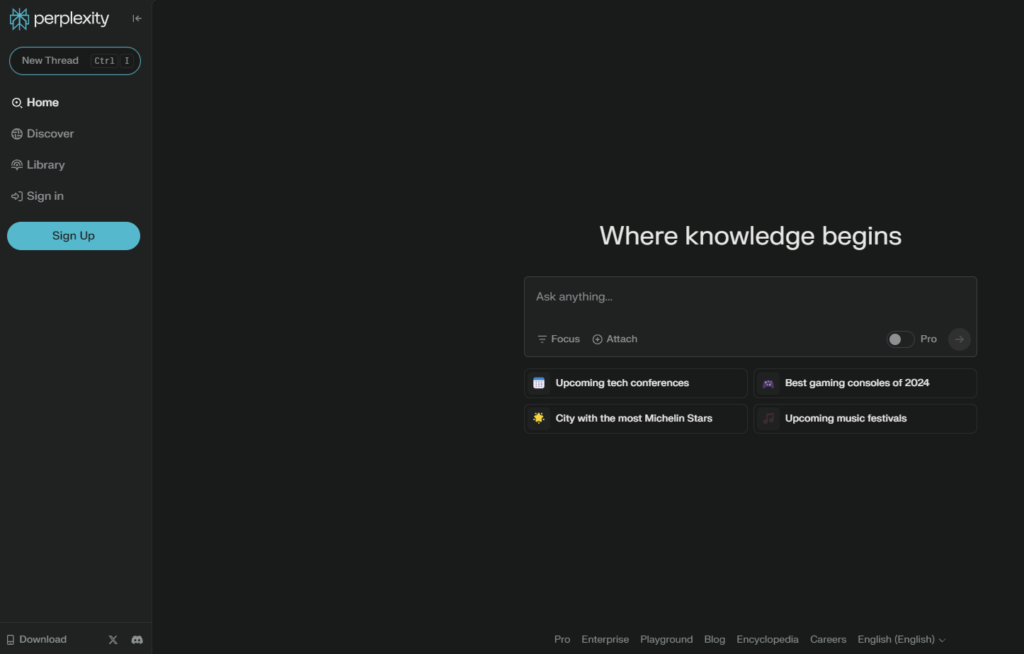Open the Focus filter dropdown
This screenshot has height=654, width=1024.
[x=558, y=339]
